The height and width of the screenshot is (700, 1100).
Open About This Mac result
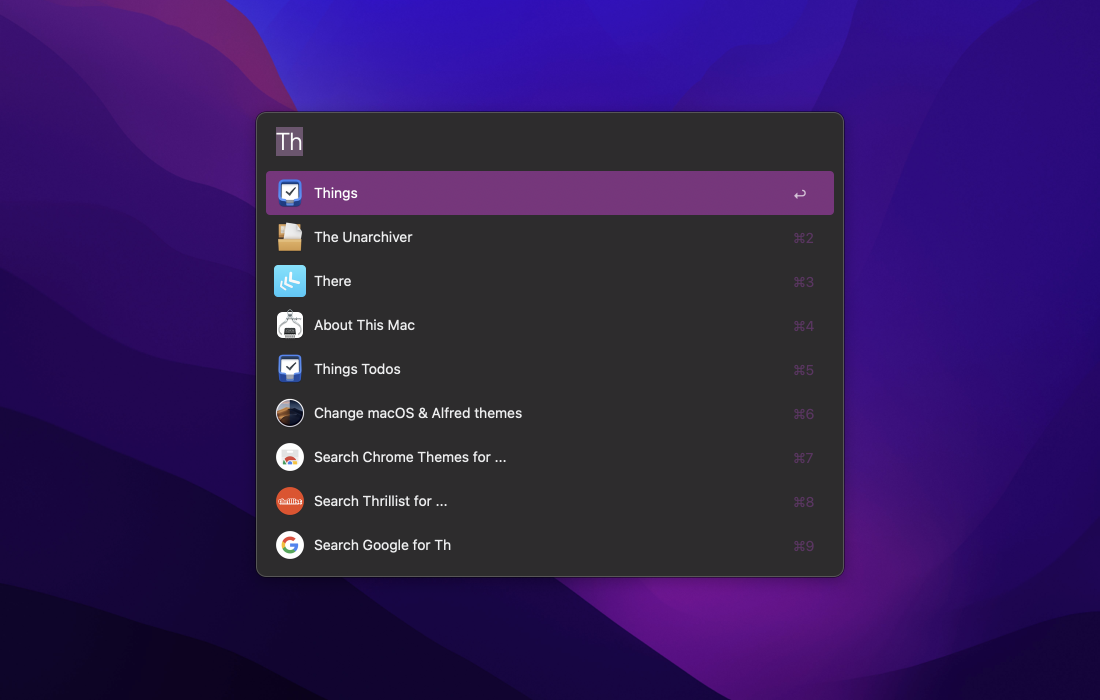(x=550, y=325)
